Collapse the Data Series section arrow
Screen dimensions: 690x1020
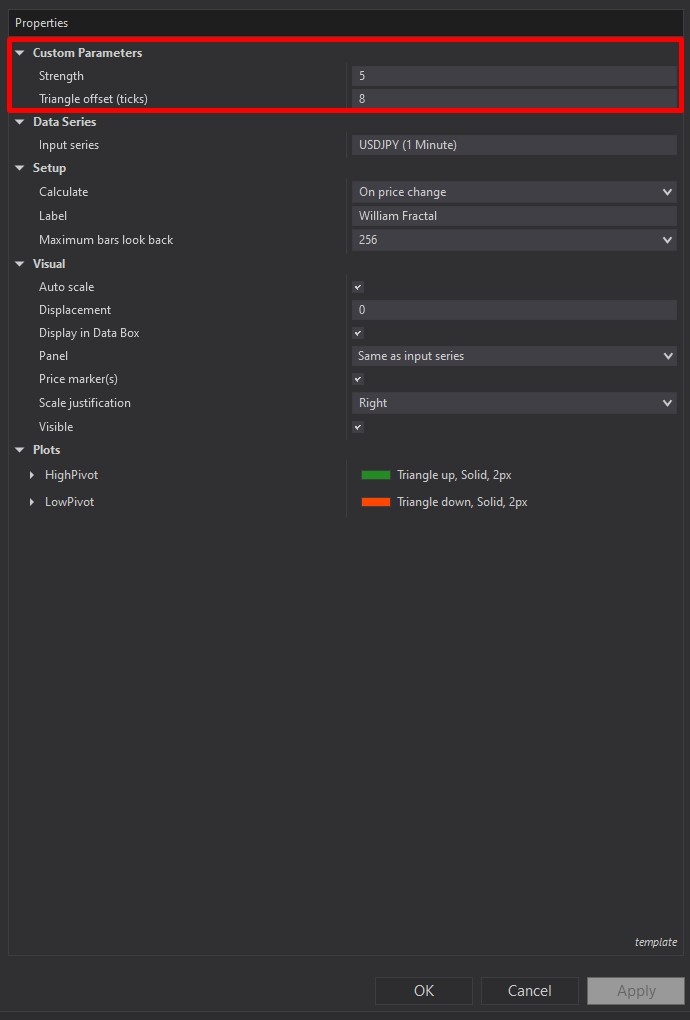(19, 122)
